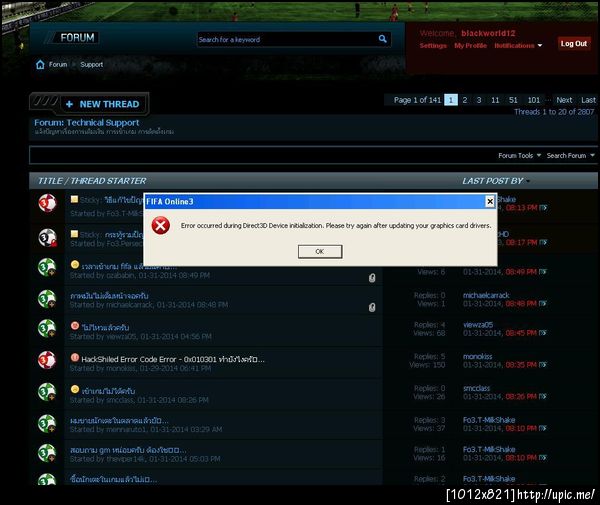Click the yellow smiley icon in ozababin thread

tap(75, 264)
